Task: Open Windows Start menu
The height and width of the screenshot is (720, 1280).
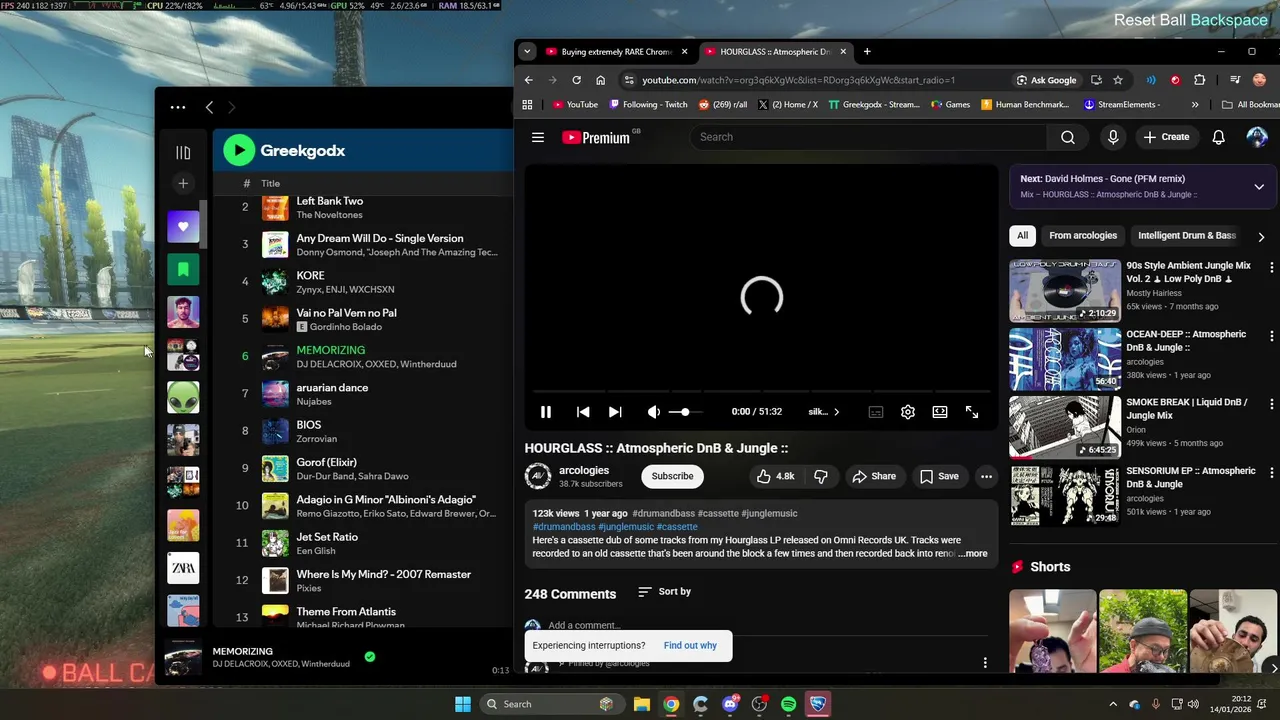Action: 463,704
